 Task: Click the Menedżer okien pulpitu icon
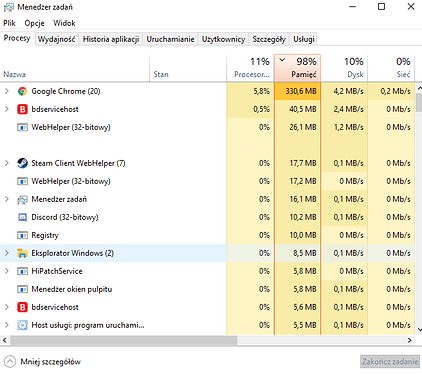pos(22,289)
